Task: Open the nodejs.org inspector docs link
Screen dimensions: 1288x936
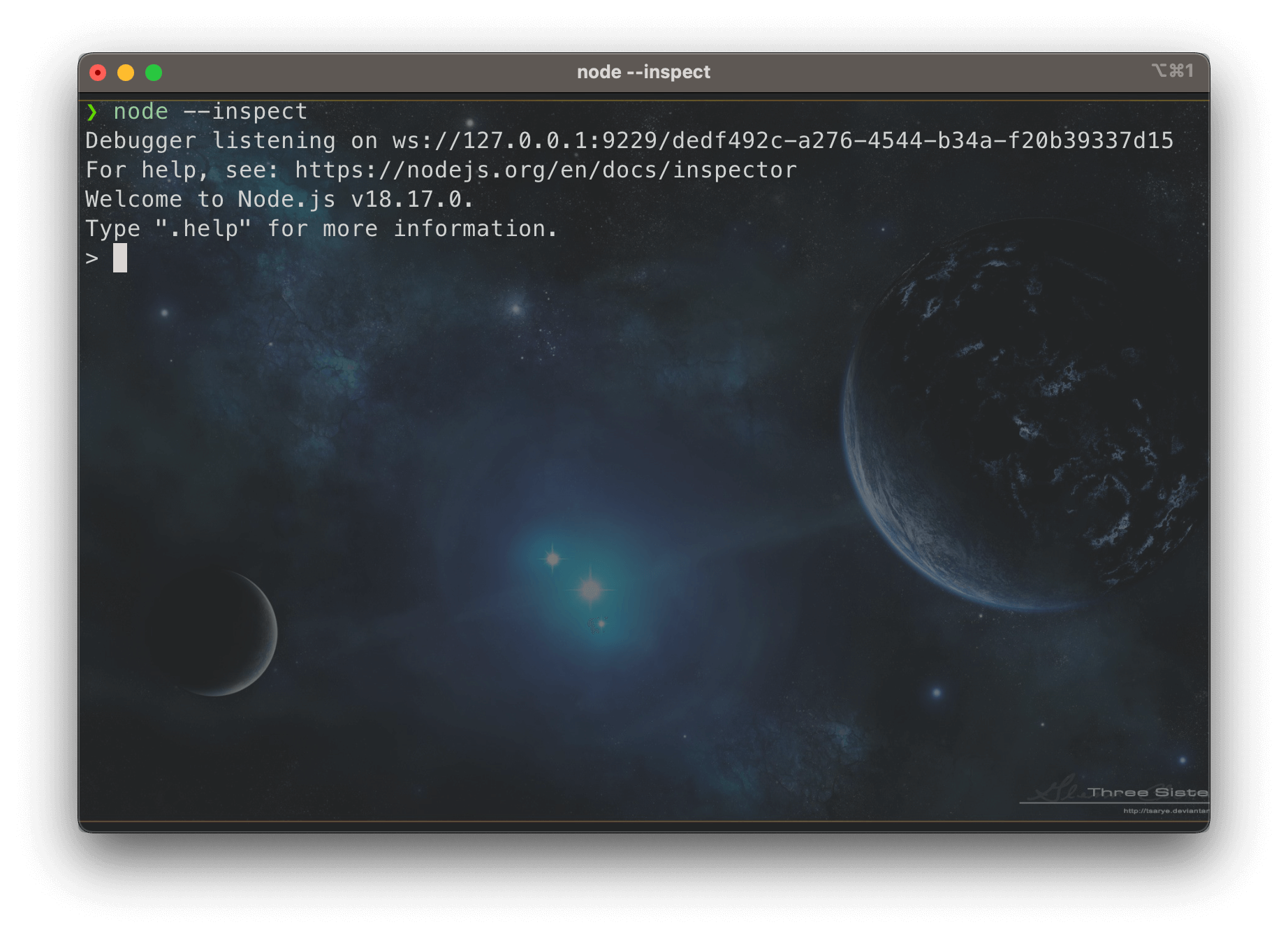Action: pyautogui.click(x=546, y=170)
